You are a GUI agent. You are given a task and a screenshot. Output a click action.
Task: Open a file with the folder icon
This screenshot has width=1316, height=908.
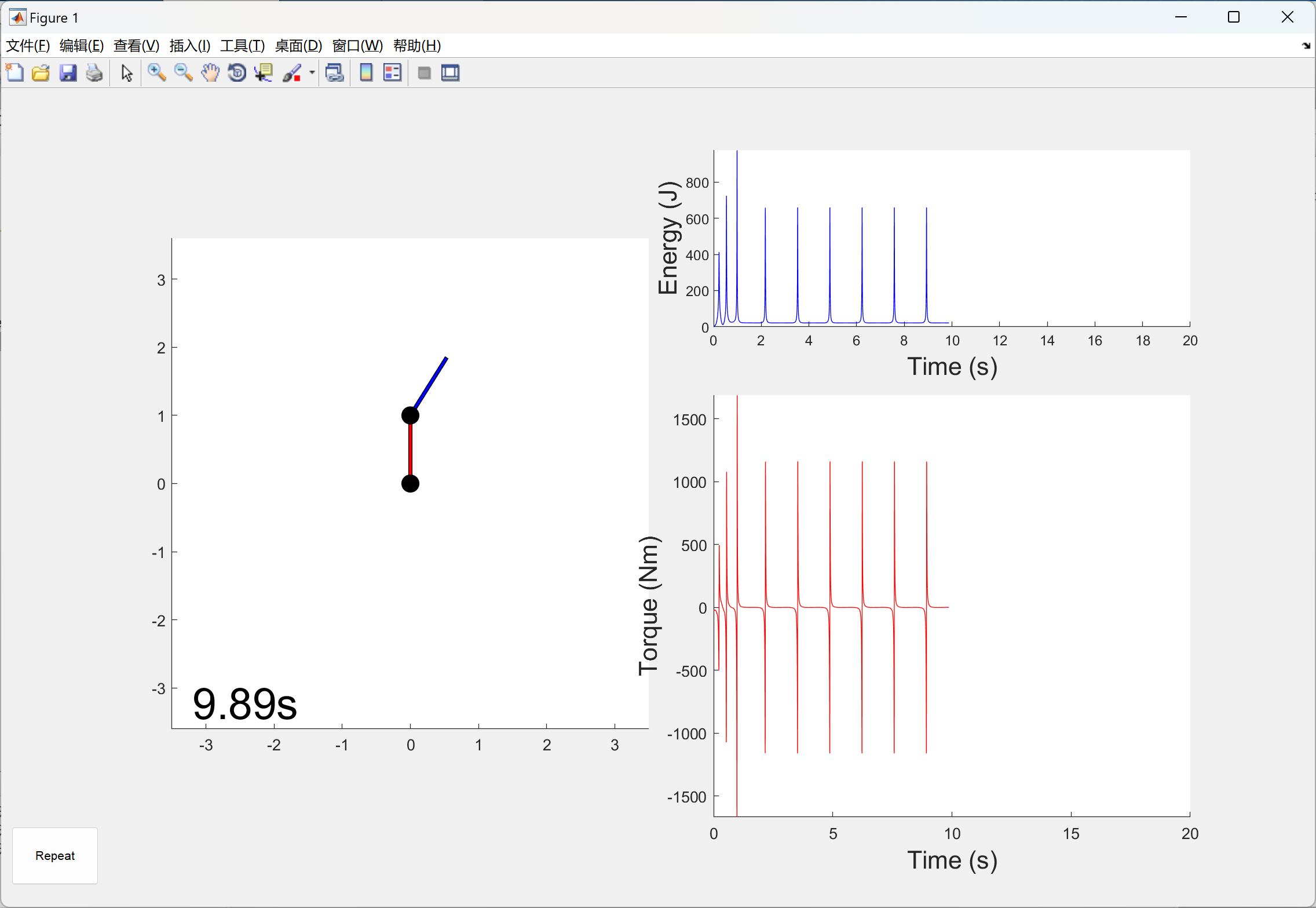click(41, 73)
